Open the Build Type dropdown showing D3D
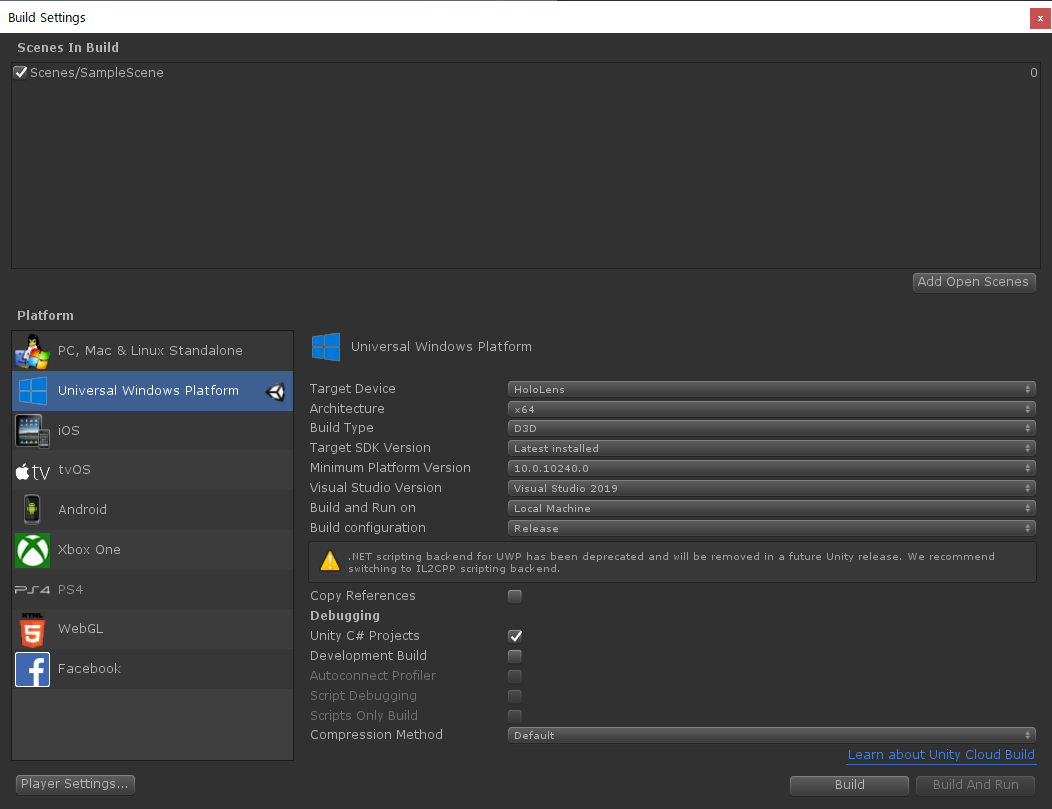Image resolution: width=1052 pixels, height=809 pixels. click(x=772, y=428)
